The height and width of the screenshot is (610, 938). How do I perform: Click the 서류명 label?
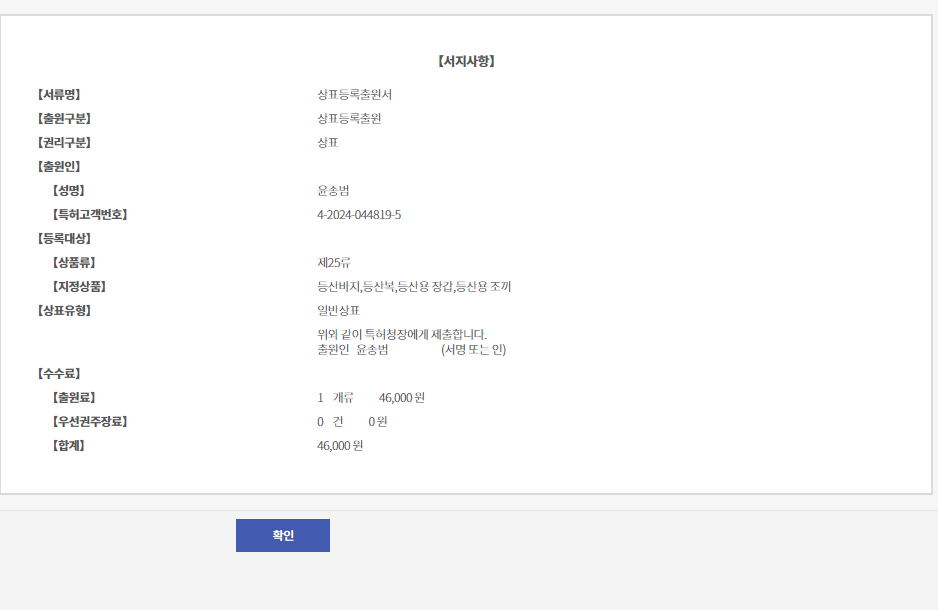(59, 94)
